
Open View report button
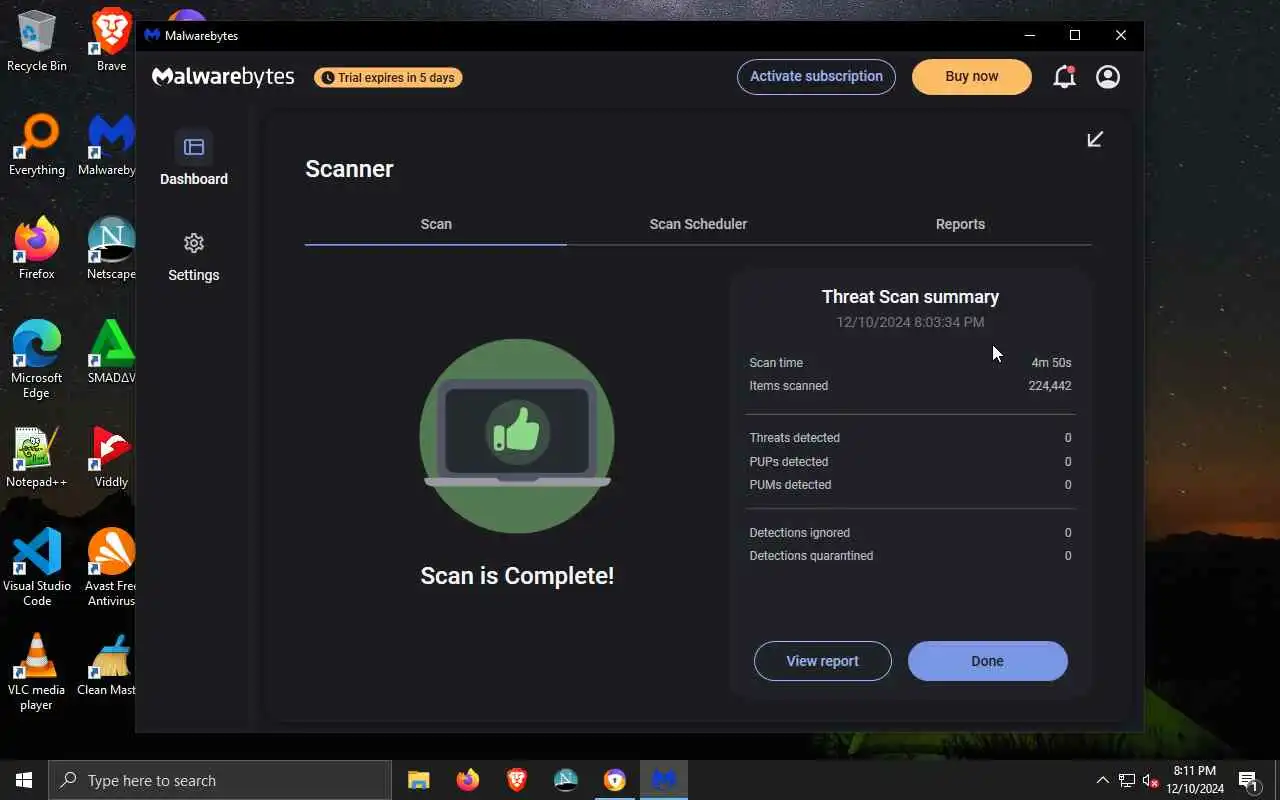(822, 661)
